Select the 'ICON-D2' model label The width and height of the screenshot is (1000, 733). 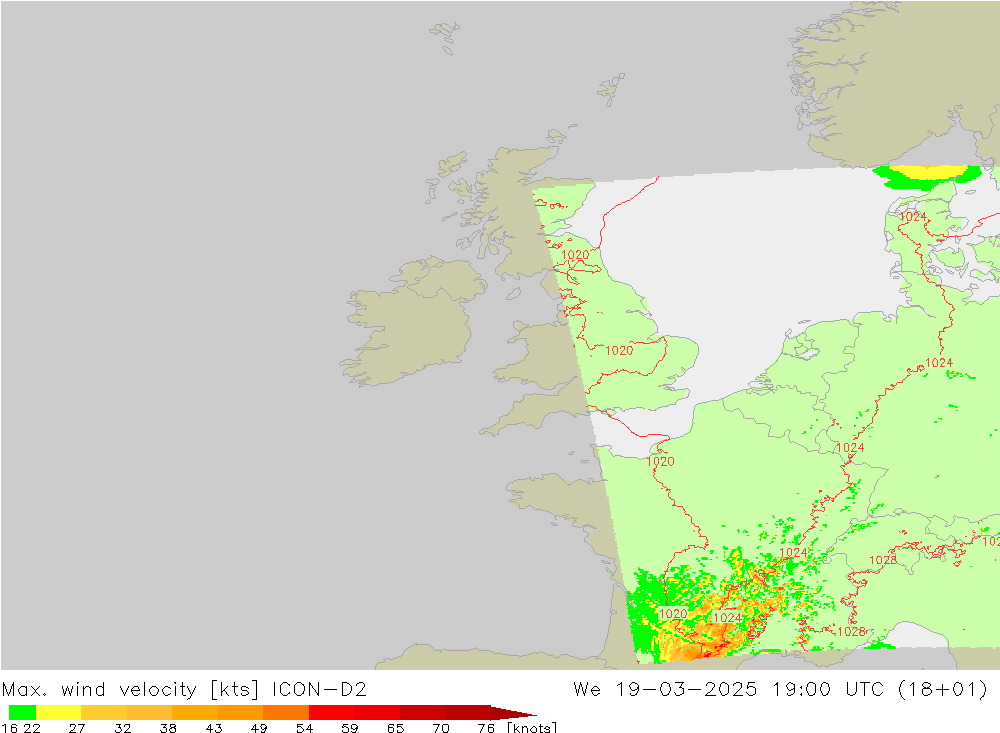pyautogui.click(x=319, y=690)
